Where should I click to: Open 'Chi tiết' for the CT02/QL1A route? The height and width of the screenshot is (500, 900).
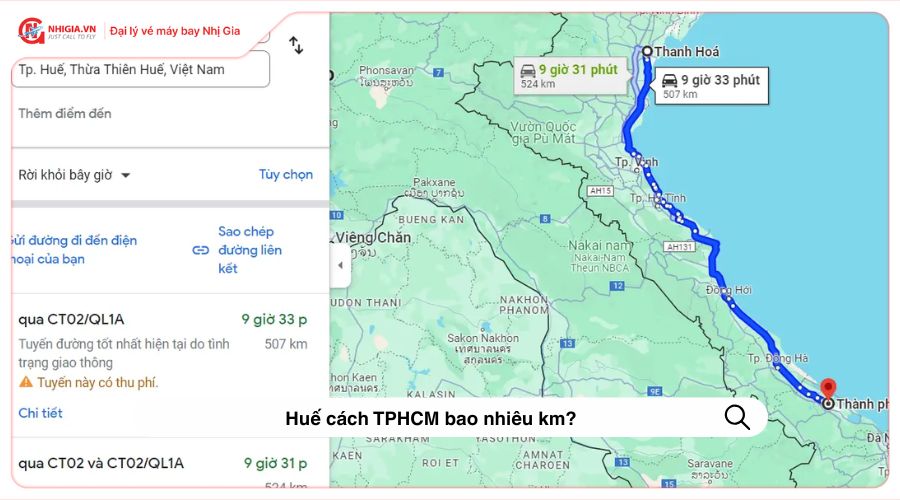pos(40,413)
